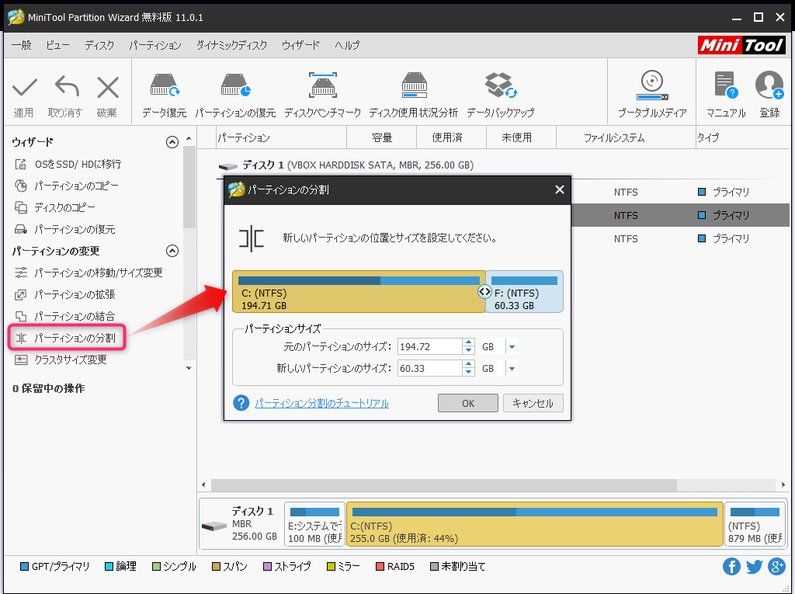The height and width of the screenshot is (594, 795).
Task: Click the 破棄 (Discard) X icon
Action: point(108,87)
